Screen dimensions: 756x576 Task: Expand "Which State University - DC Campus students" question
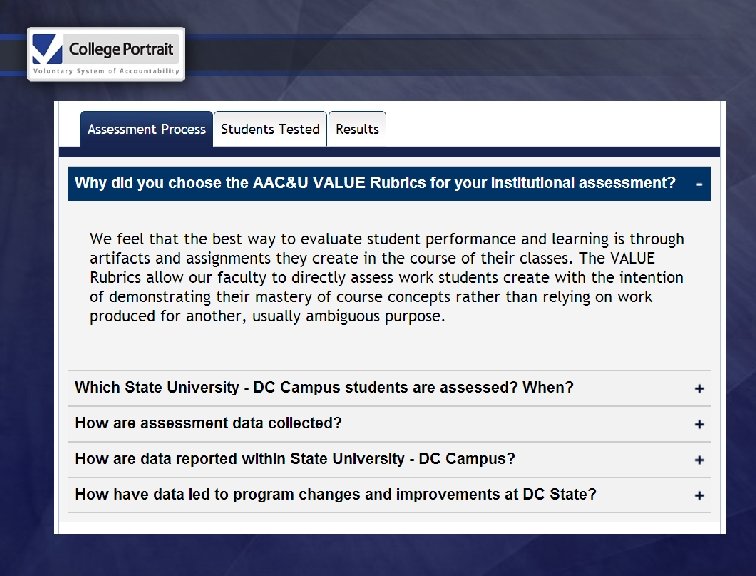click(x=324, y=388)
